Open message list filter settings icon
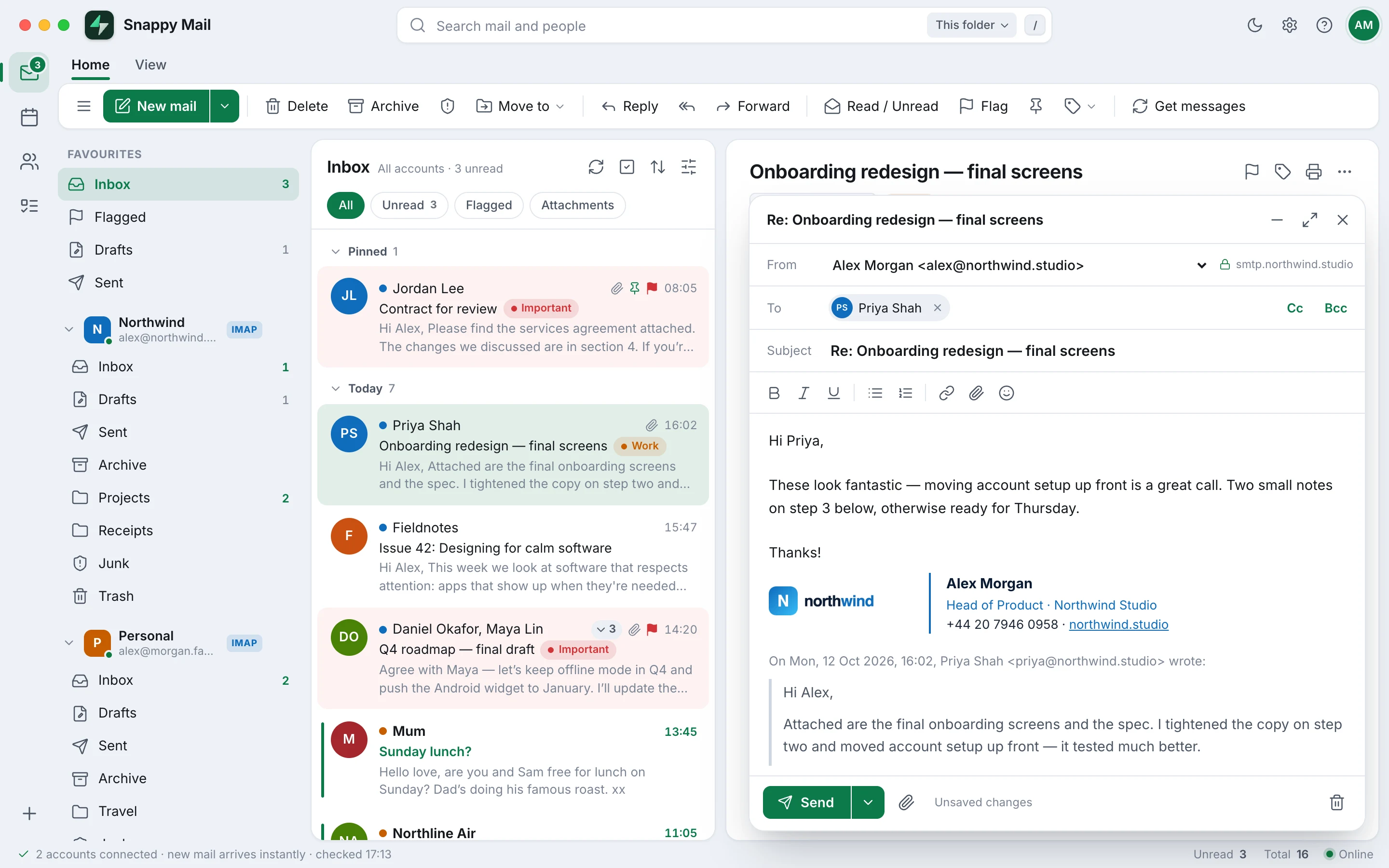Viewport: 1389px width, 868px height. (x=688, y=167)
